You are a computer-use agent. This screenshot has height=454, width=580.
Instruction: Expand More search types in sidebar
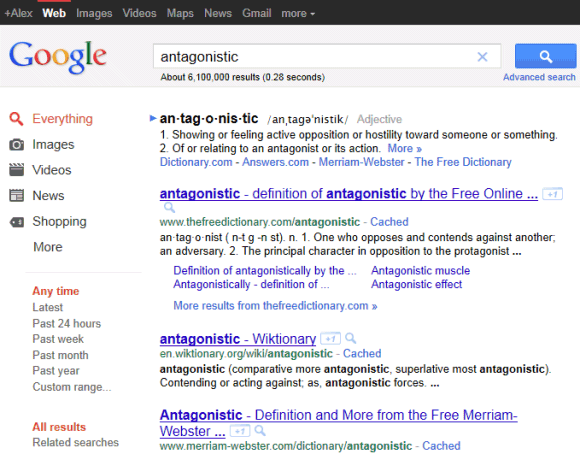click(x=48, y=247)
